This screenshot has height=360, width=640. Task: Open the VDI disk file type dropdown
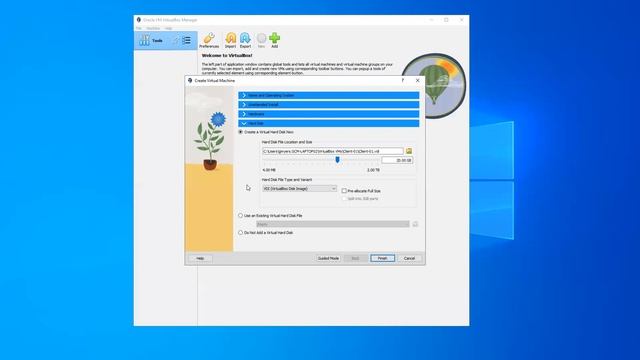tap(300, 189)
